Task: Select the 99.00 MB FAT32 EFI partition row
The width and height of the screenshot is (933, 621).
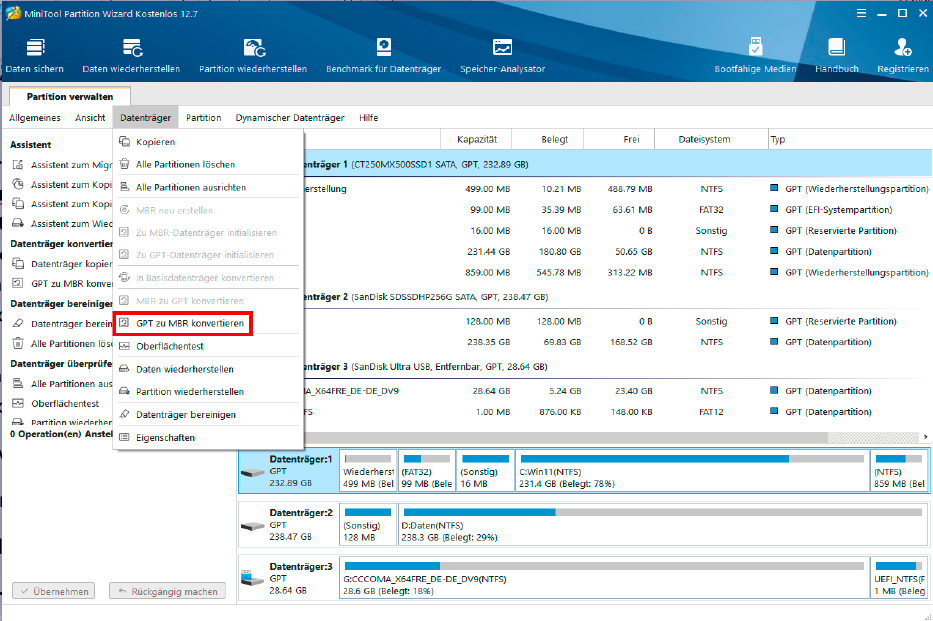Action: pos(618,210)
